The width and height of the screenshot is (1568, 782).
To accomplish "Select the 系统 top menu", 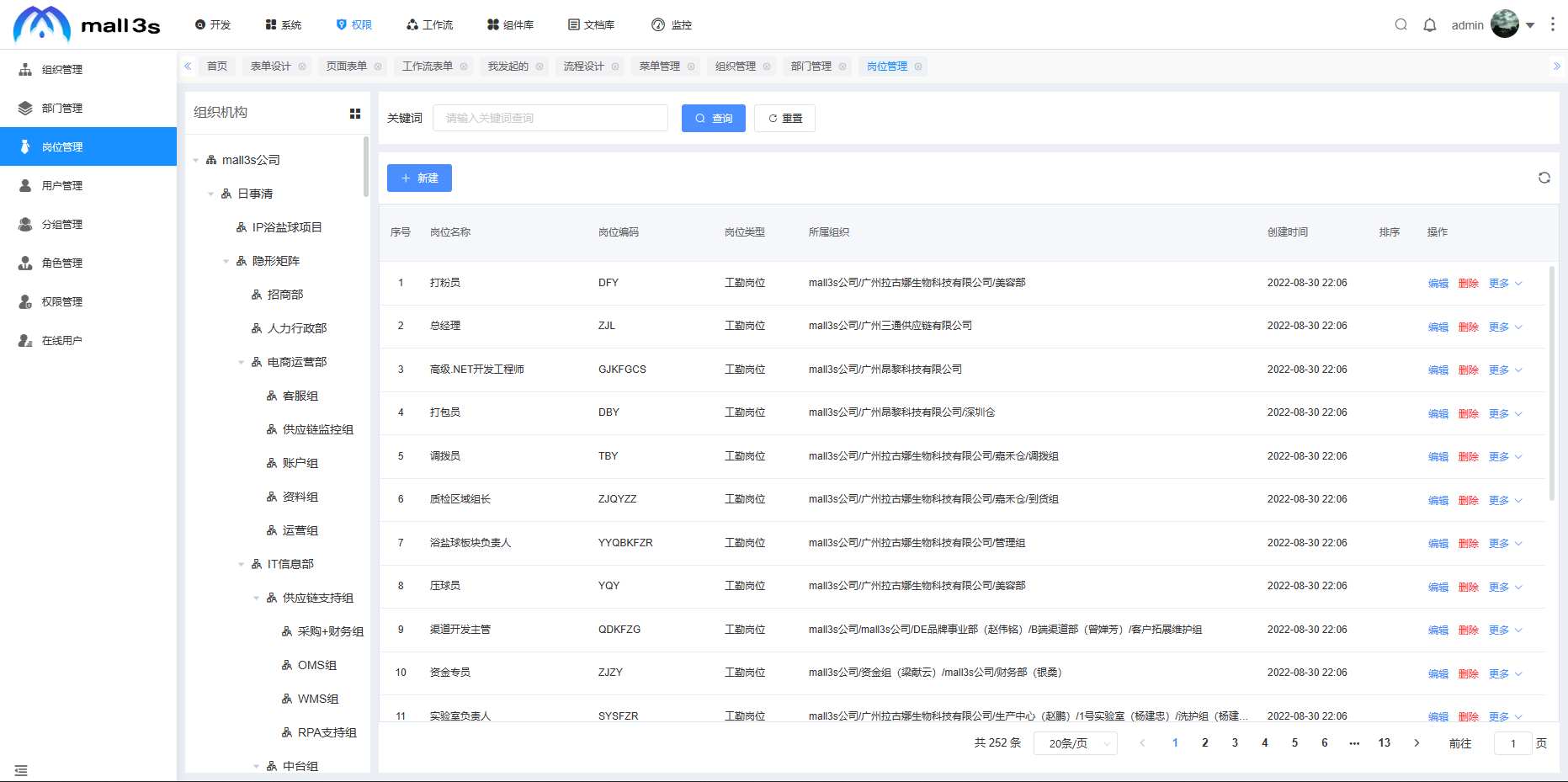I will click(x=284, y=24).
